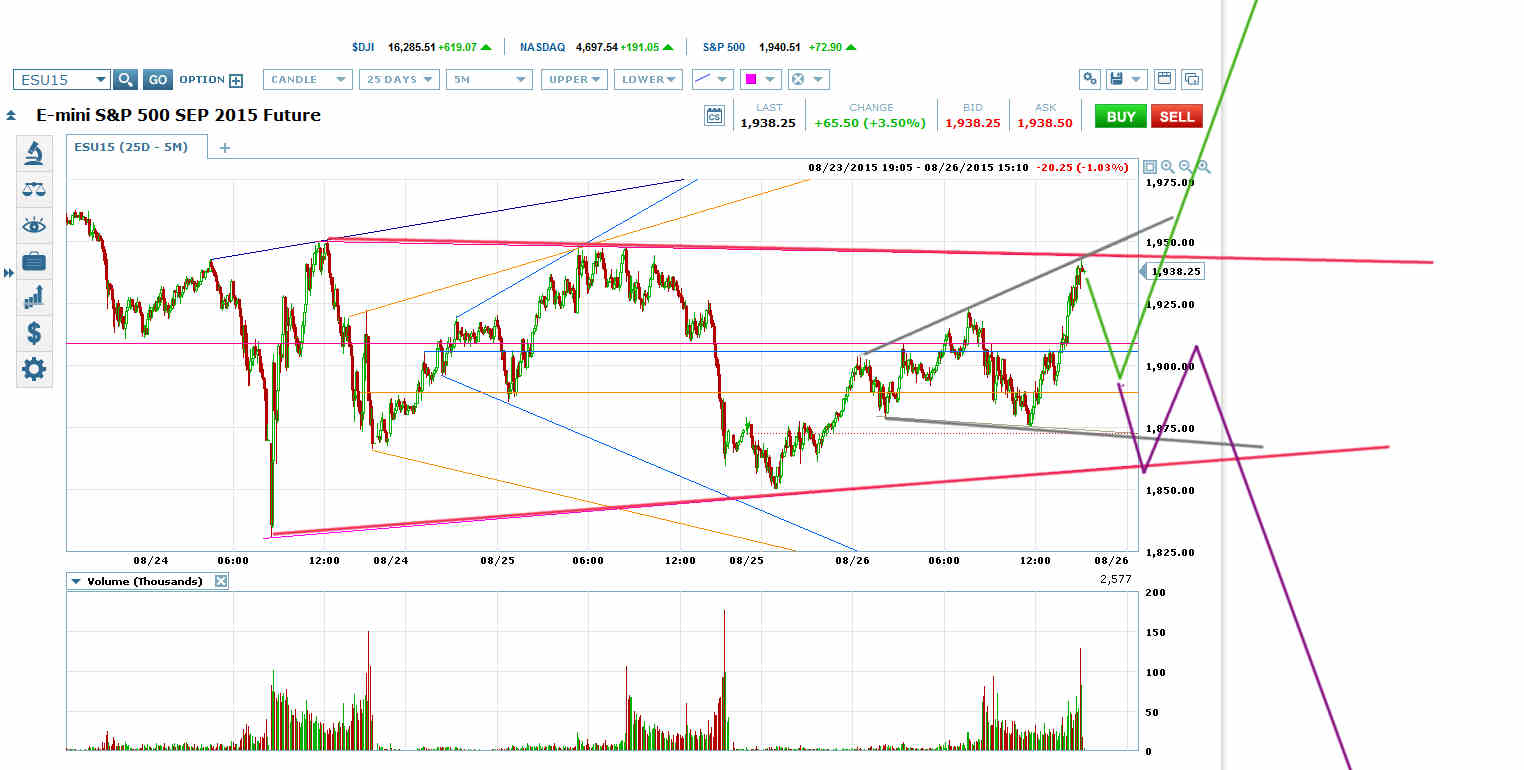Click the E-mini S&P 500 SEP 2015 Future title

(178, 115)
